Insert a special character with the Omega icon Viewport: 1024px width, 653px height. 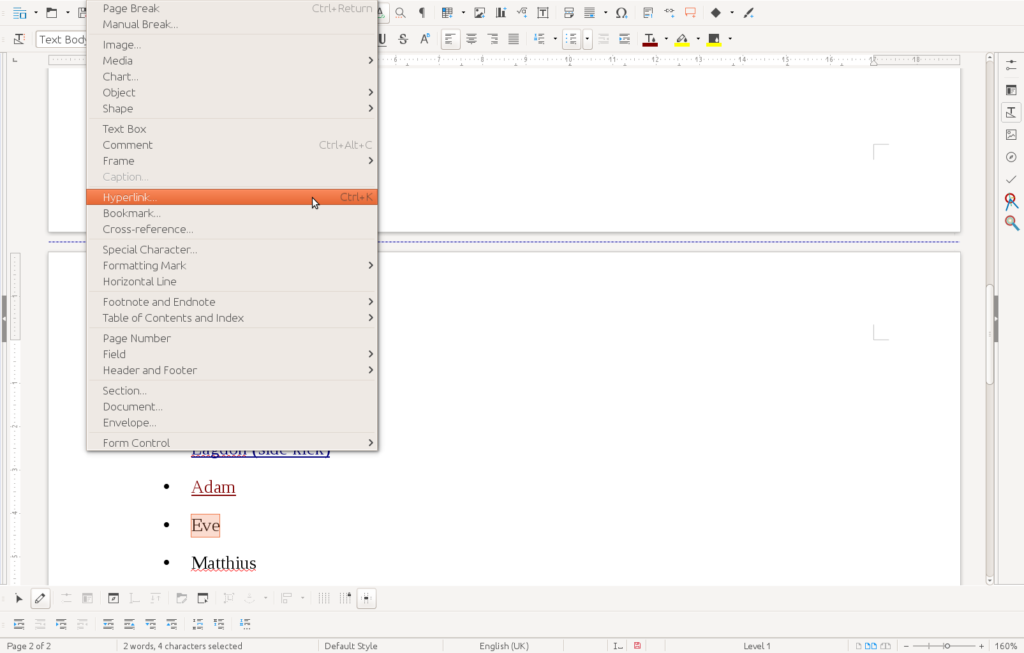(621, 13)
